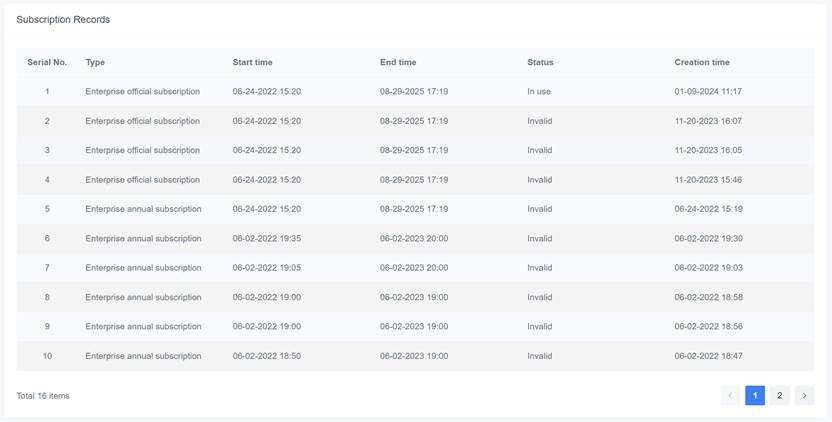The image size is (832, 422).
Task: Open page 2 of records
Action: (780, 396)
